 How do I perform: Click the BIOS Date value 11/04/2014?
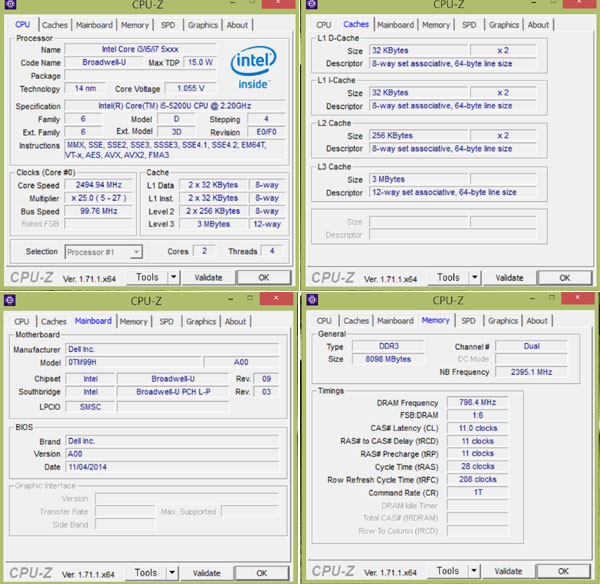[x=172, y=467]
